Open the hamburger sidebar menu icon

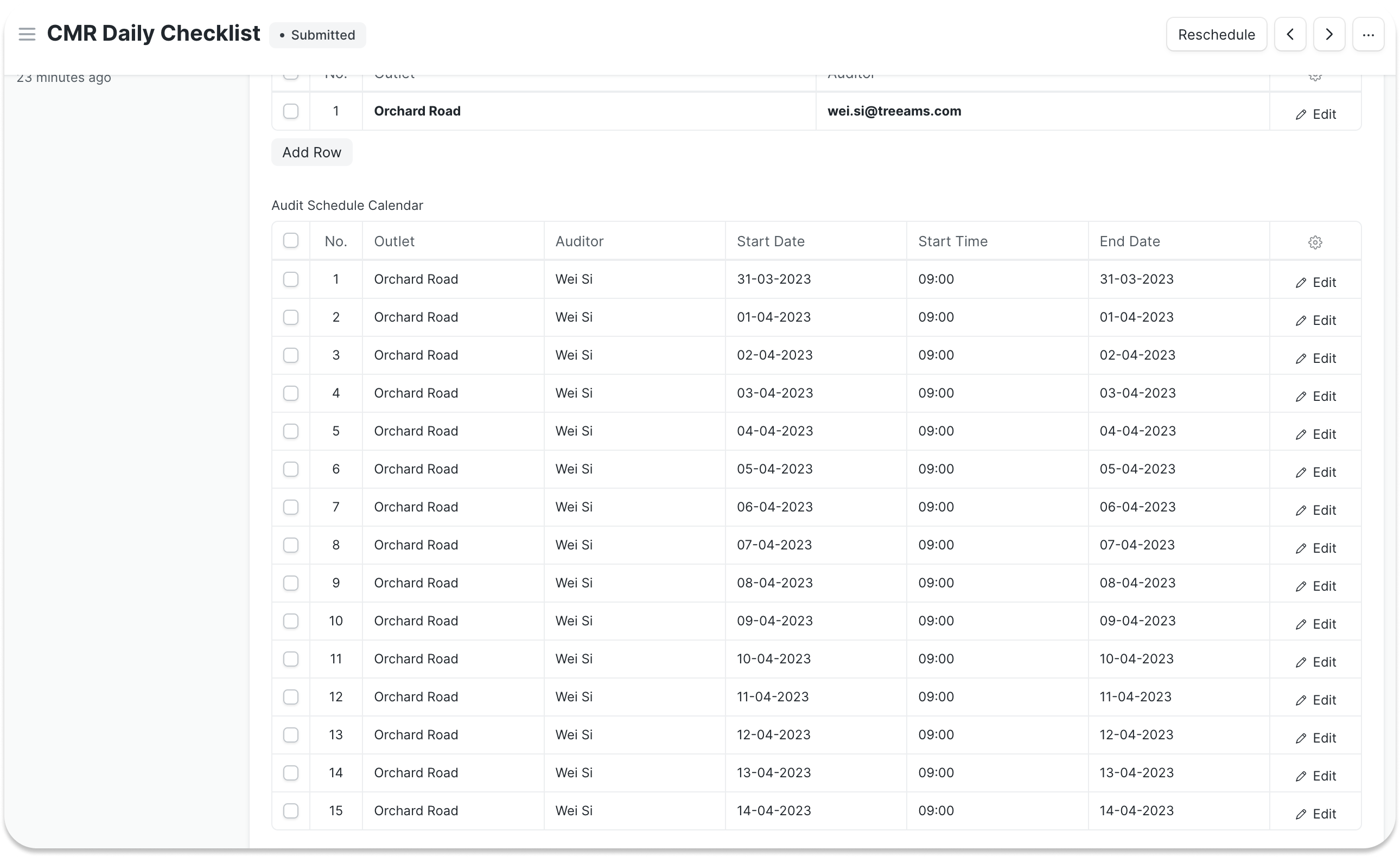pos(27,34)
